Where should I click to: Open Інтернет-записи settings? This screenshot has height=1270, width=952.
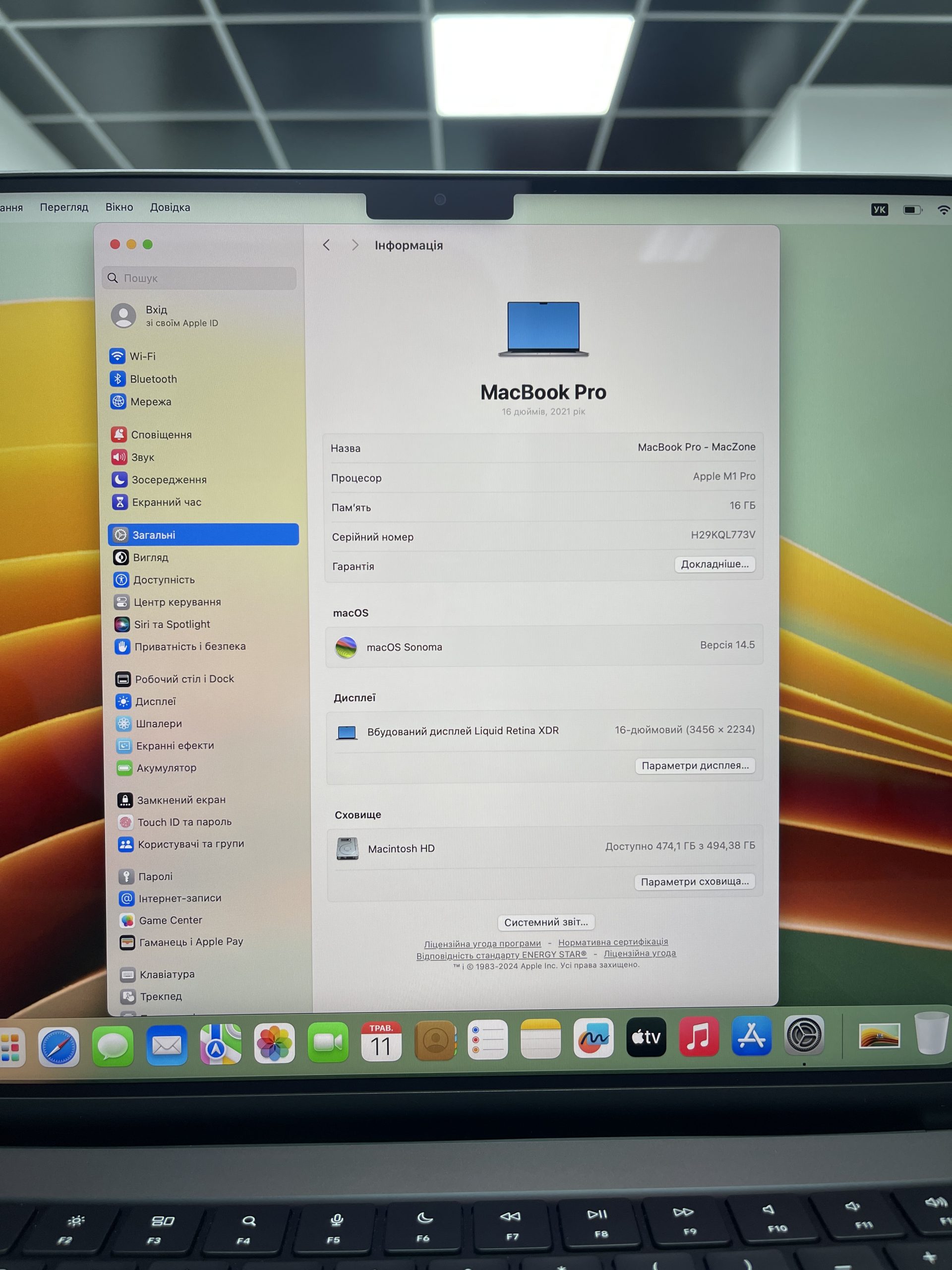[171, 898]
